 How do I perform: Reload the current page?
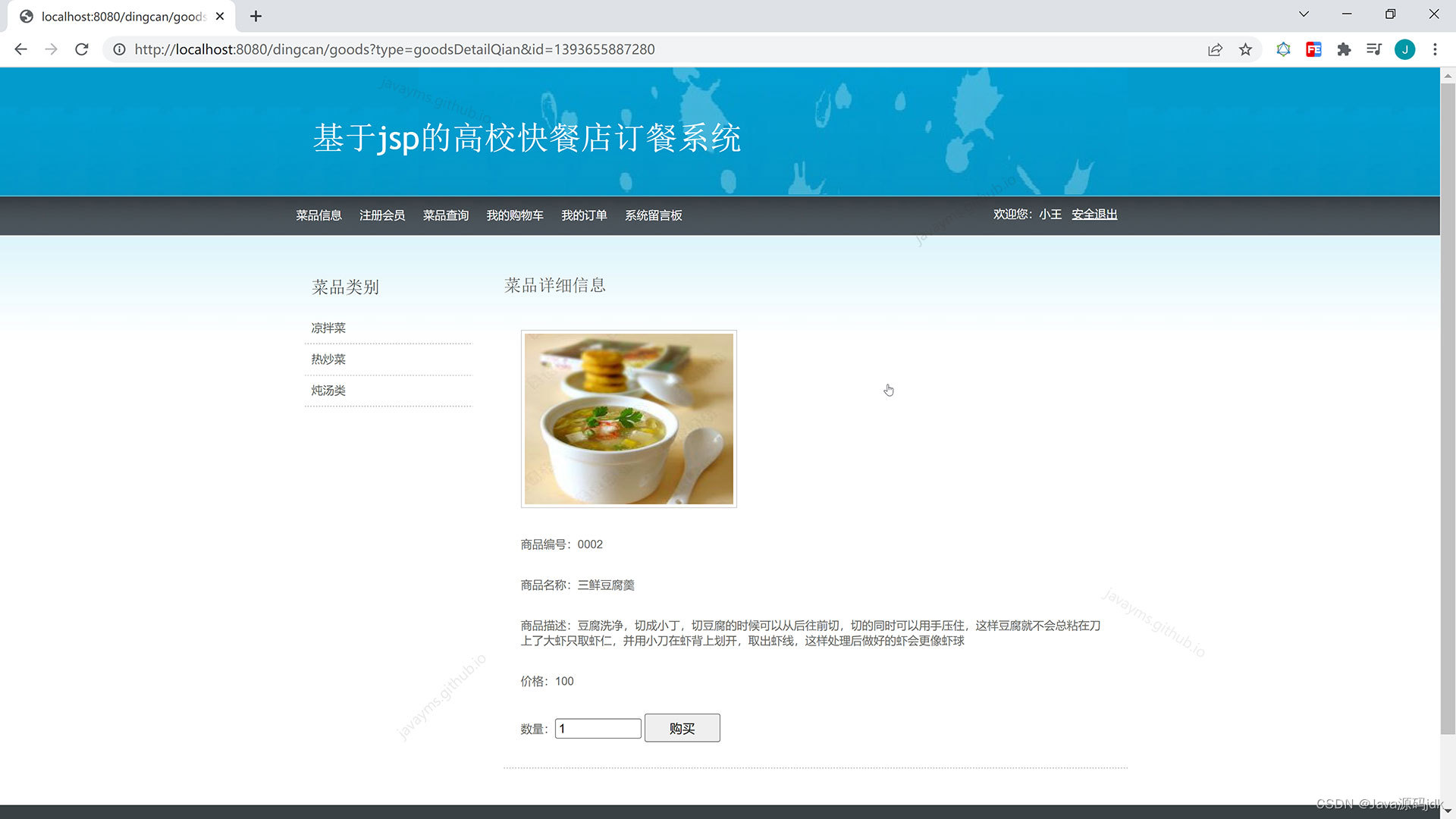point(82,49)
